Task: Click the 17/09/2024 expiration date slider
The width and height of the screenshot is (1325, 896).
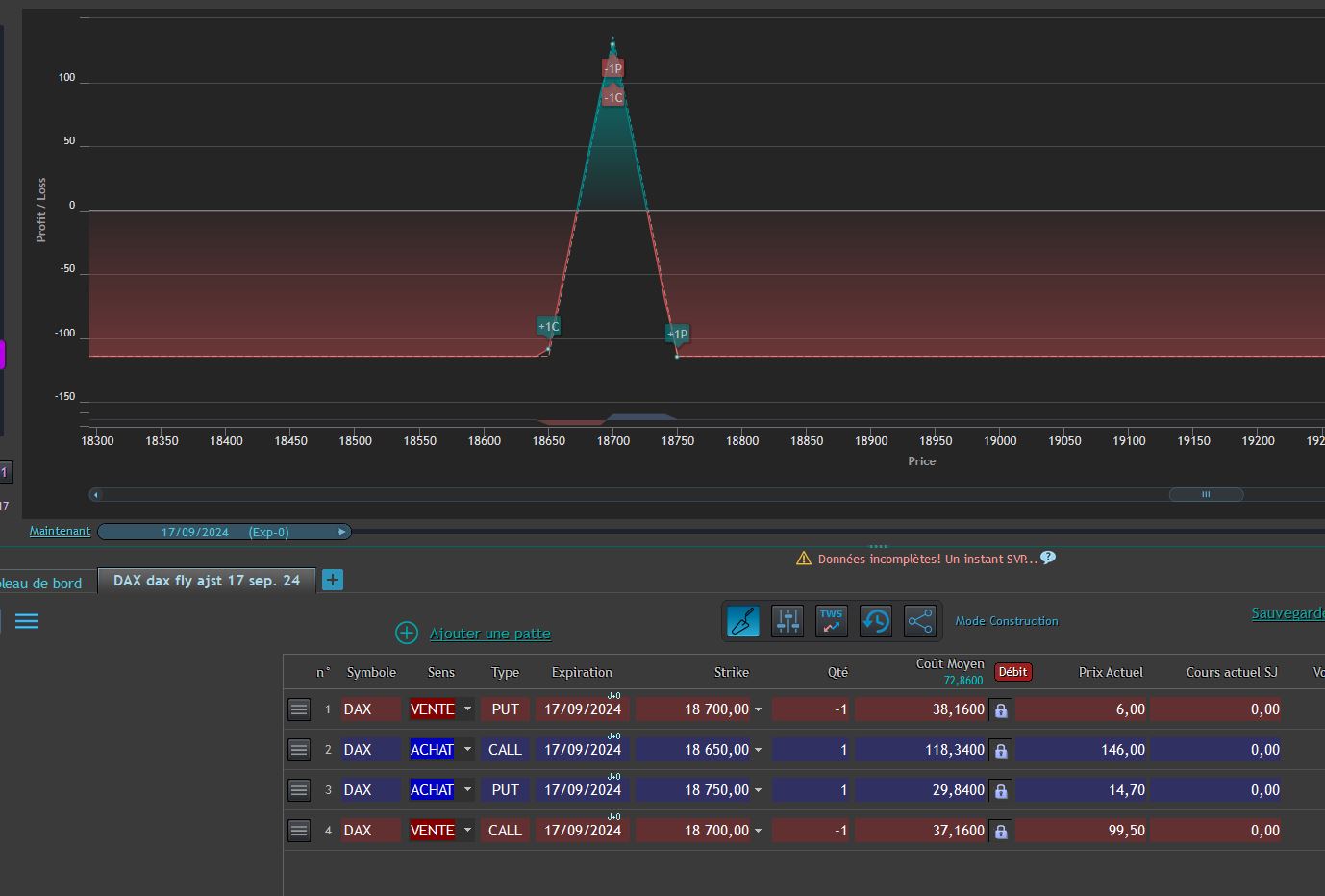Action: click(224, 532)
